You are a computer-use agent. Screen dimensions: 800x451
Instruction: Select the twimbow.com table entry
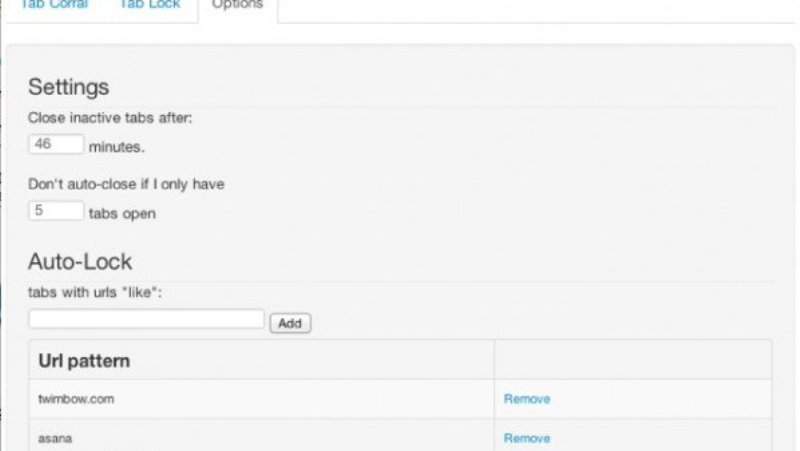tap(76, 399)
